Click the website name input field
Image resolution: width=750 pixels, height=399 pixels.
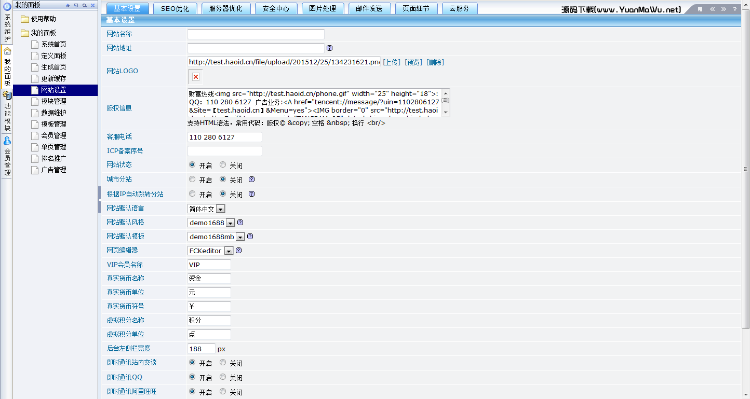coord(256,34)
